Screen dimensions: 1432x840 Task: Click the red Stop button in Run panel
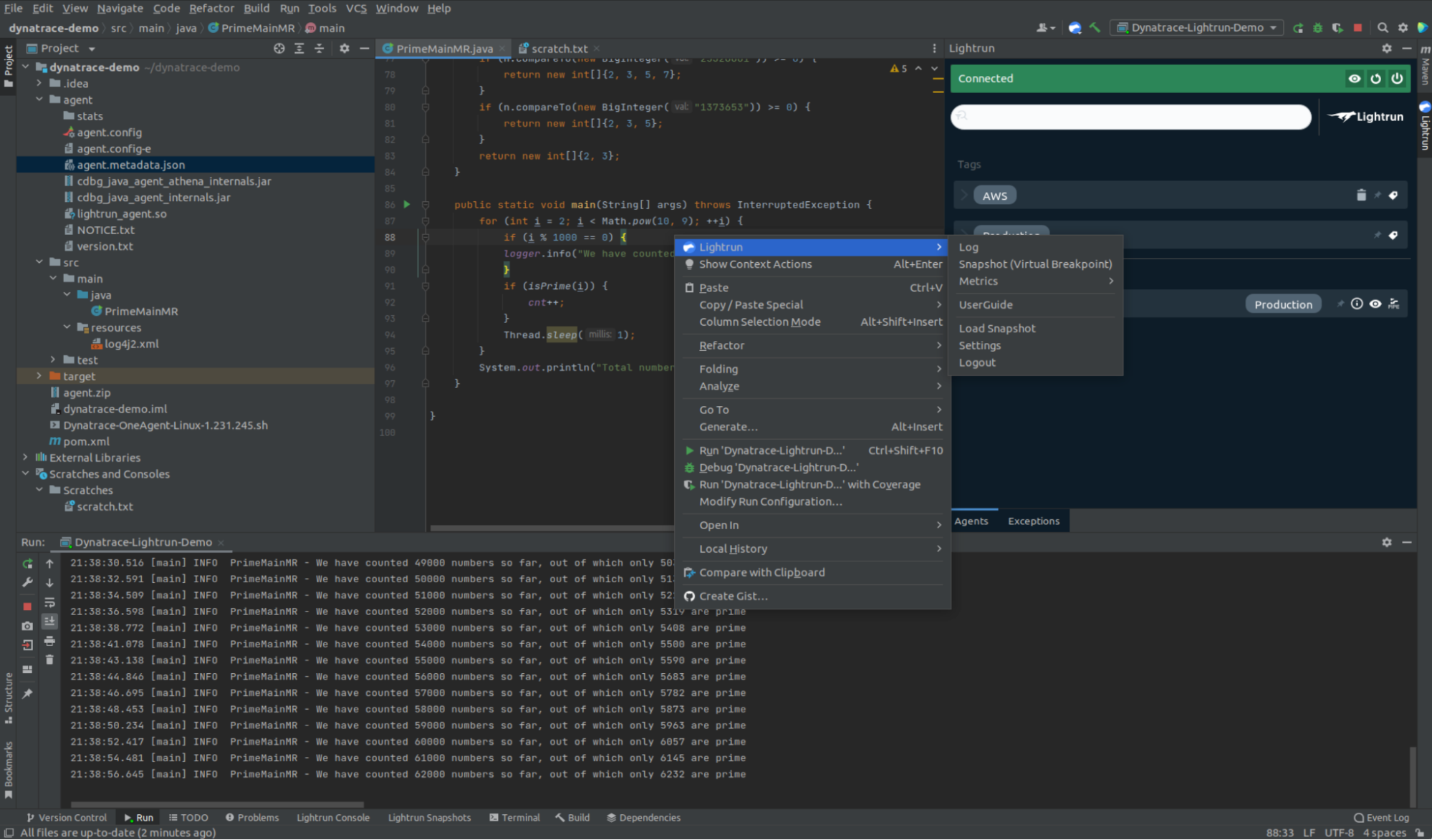click(27, 606)
